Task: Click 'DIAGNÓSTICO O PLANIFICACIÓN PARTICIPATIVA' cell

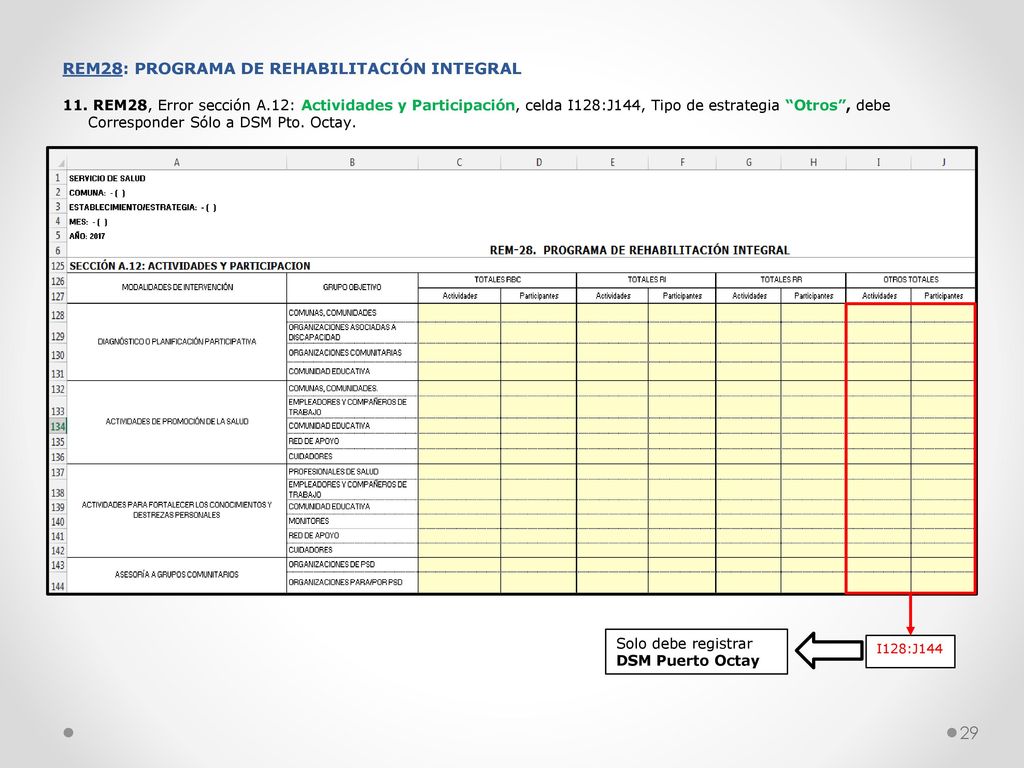Action: point(177,342)
